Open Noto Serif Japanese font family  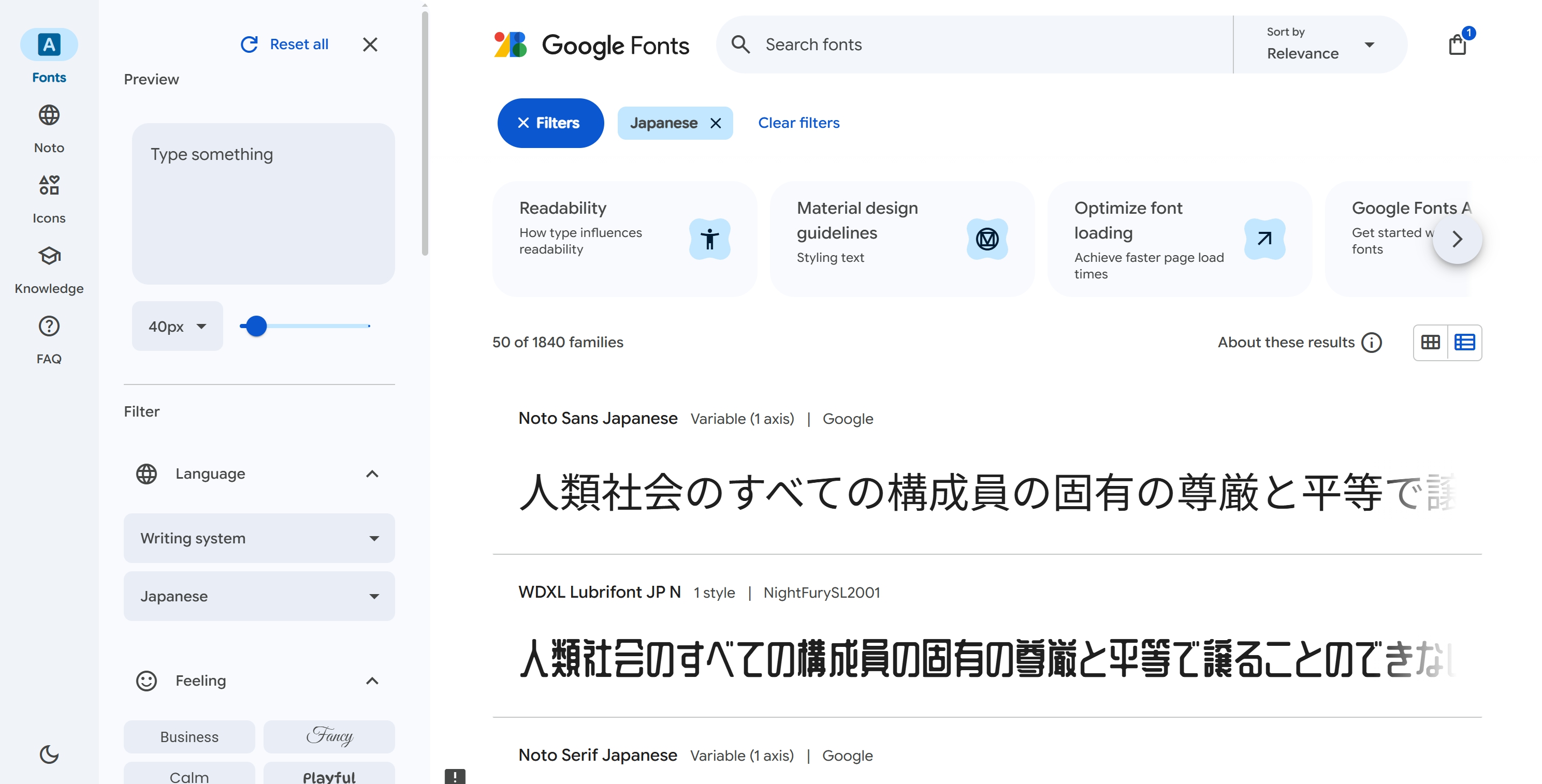coord(598,755)
